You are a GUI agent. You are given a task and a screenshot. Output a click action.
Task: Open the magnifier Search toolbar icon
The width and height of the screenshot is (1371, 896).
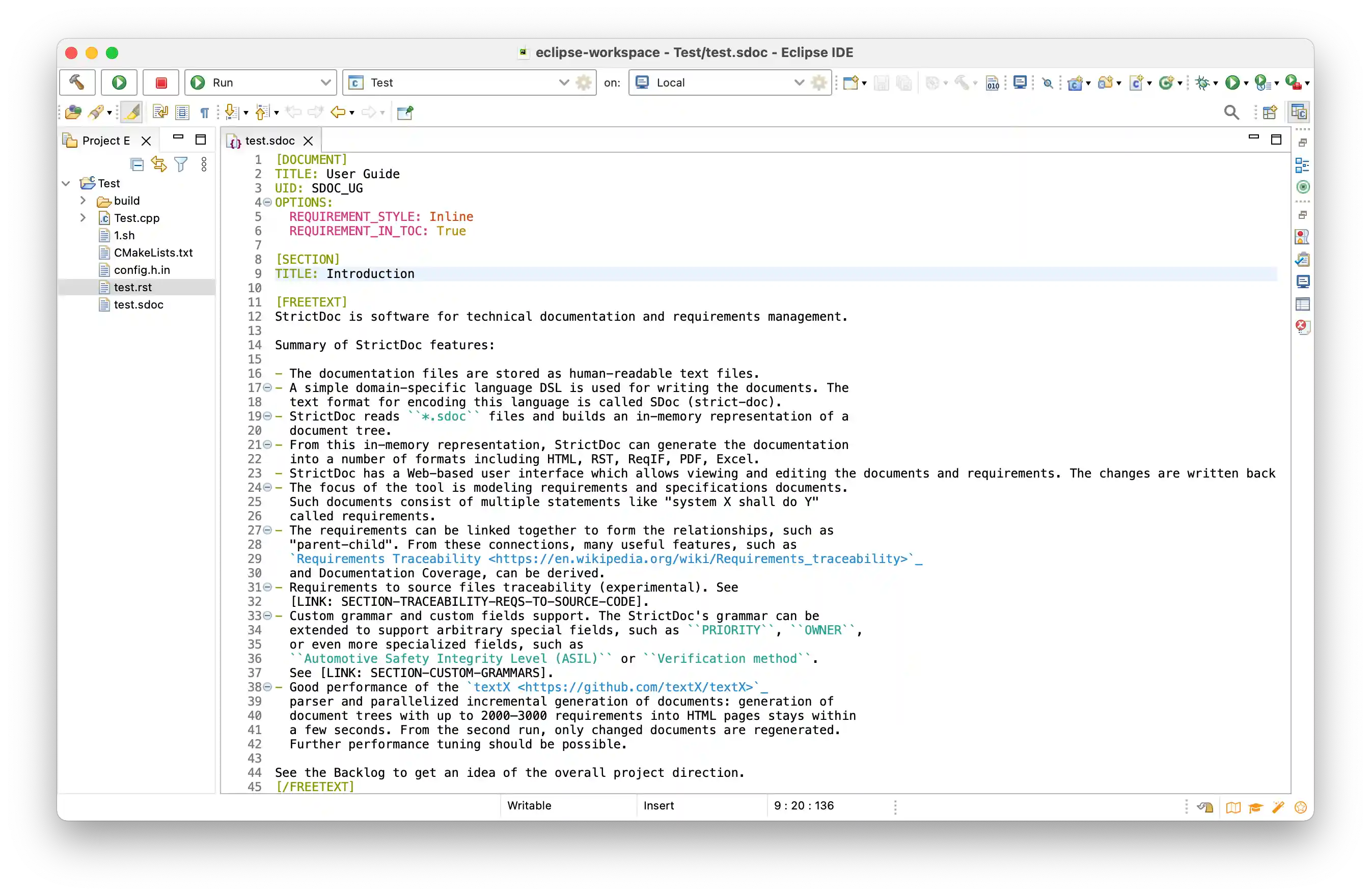(1231, 113)
